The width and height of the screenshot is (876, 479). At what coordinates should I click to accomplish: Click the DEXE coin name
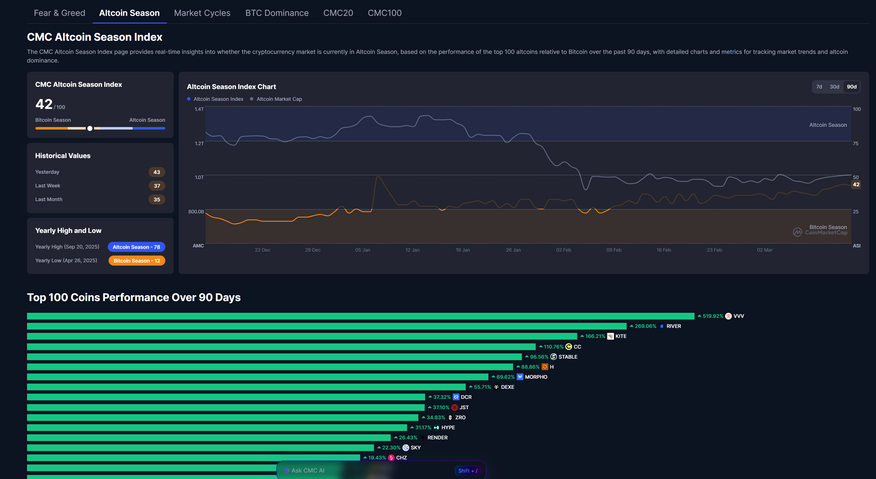(507, 387)
